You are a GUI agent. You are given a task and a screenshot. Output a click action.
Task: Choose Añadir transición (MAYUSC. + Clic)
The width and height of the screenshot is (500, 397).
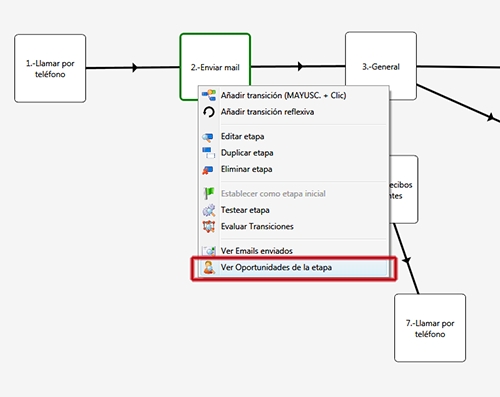294,95
